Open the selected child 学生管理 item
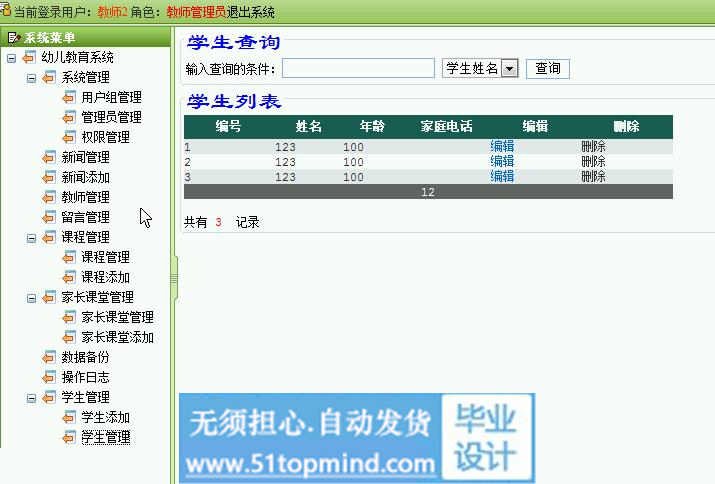 click(x=105, y=437)
